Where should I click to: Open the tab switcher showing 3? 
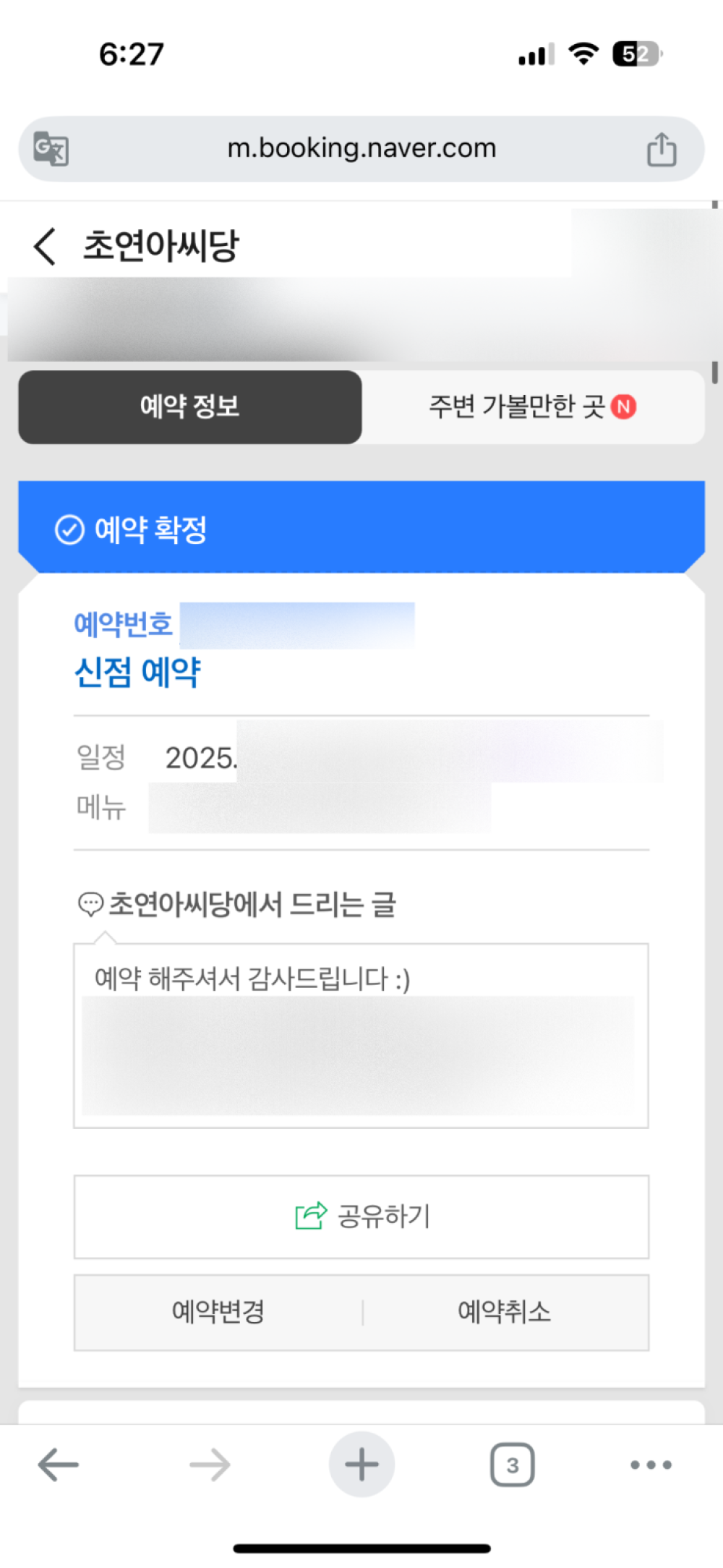[x=513, y=1465]
